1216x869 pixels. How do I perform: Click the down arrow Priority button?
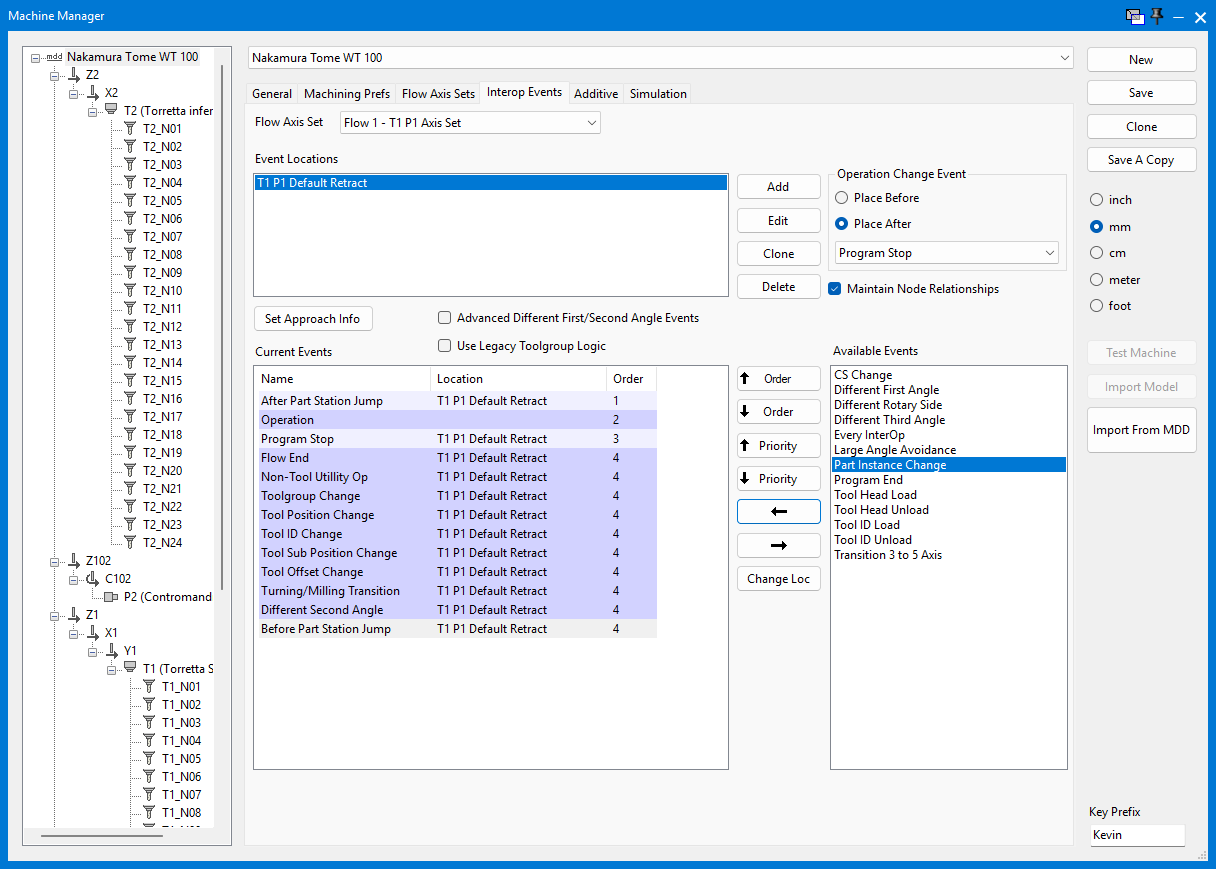click(779, 479)
